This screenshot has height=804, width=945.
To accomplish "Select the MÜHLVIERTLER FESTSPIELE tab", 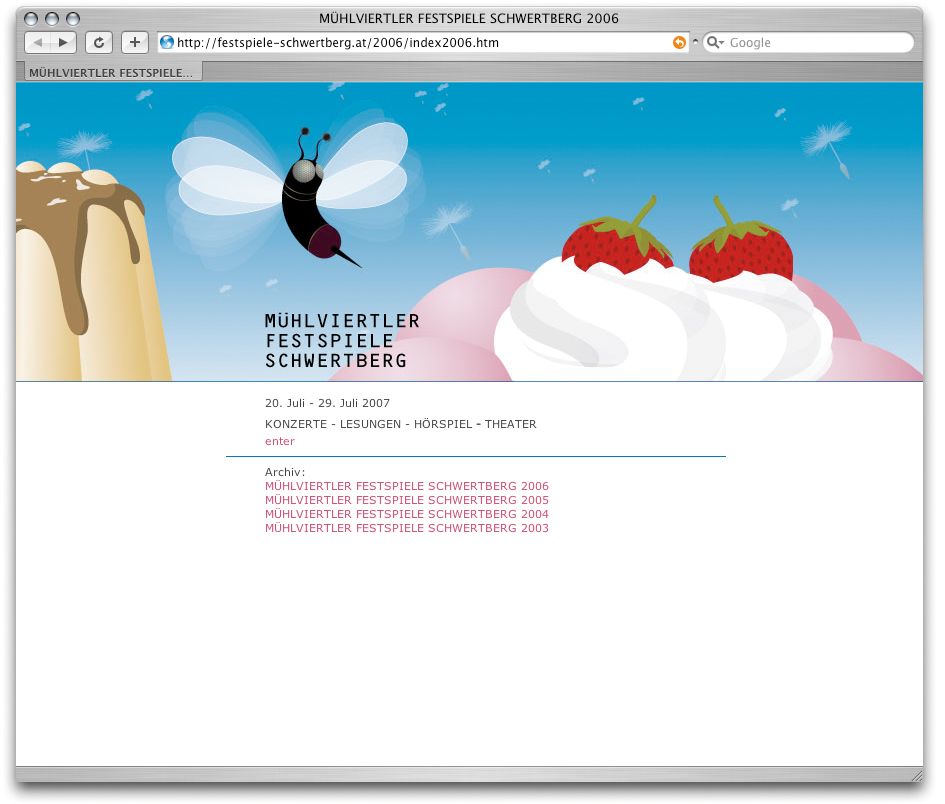I will point(111,73).
